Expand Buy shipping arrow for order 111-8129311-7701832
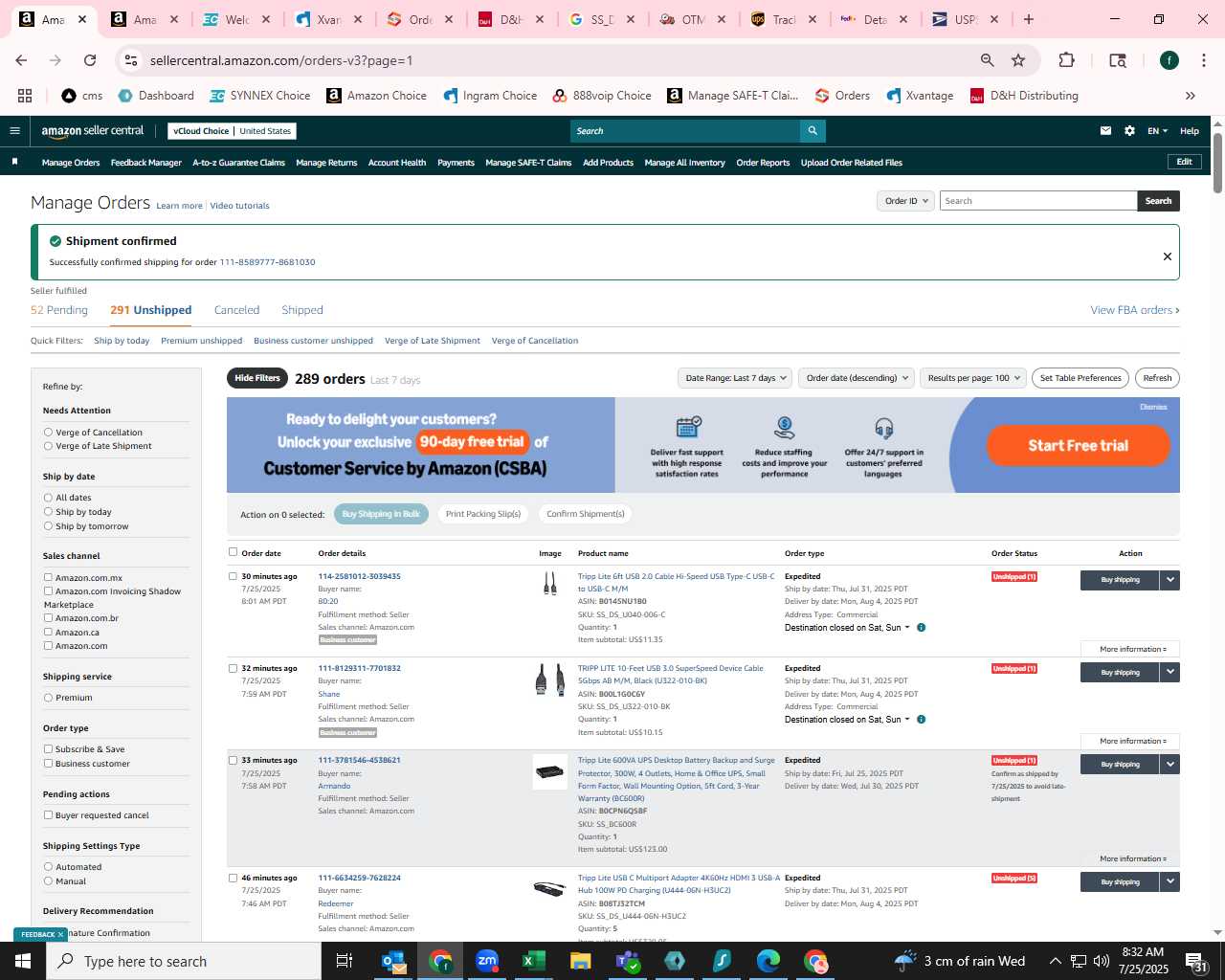Viewport: 1225px width, 980px height. tap(1169, 673)
